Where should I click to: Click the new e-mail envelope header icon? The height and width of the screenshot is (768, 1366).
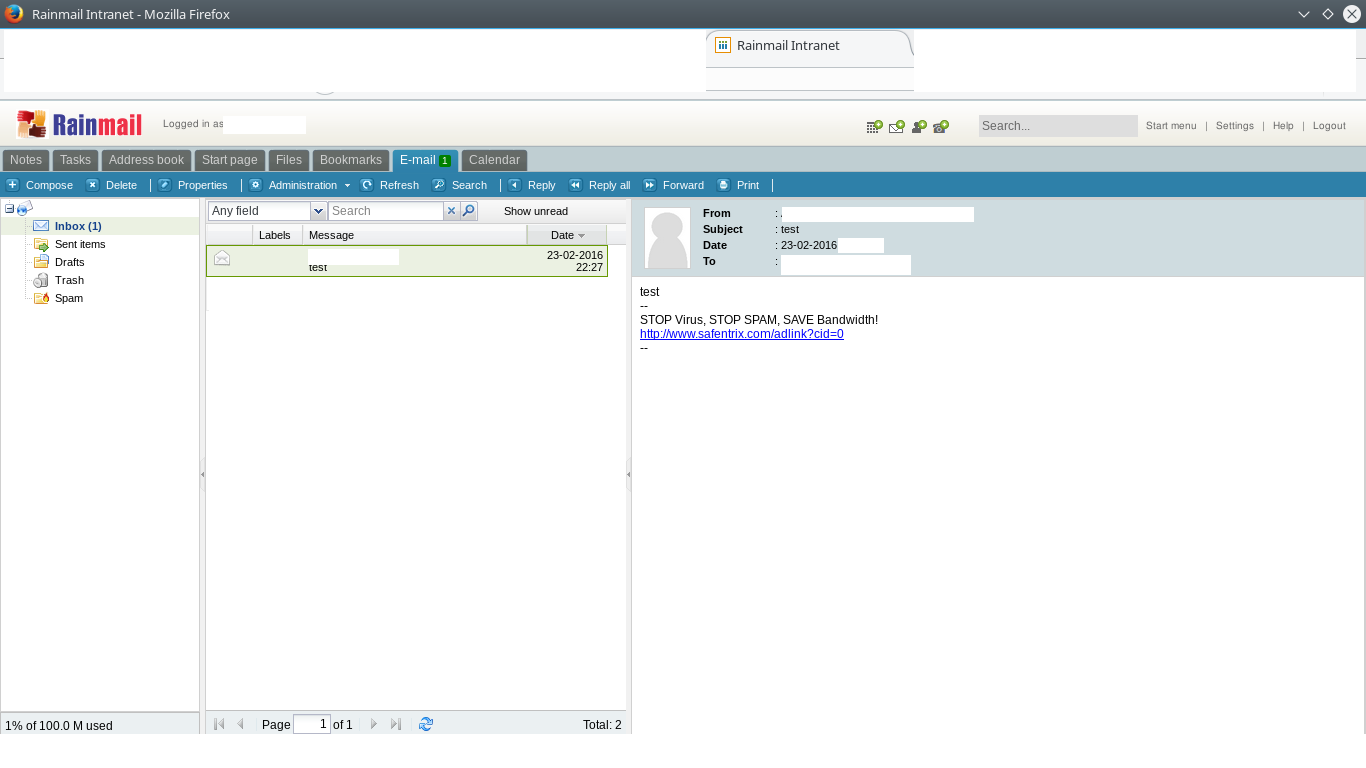[x=897, y=126]
